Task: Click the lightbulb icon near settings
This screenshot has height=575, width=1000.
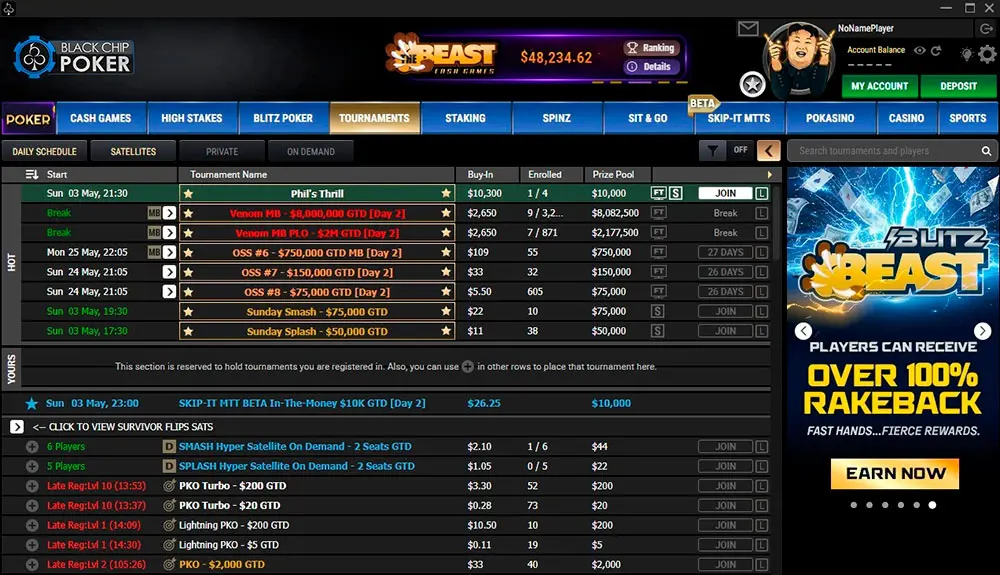Action: 967,54
